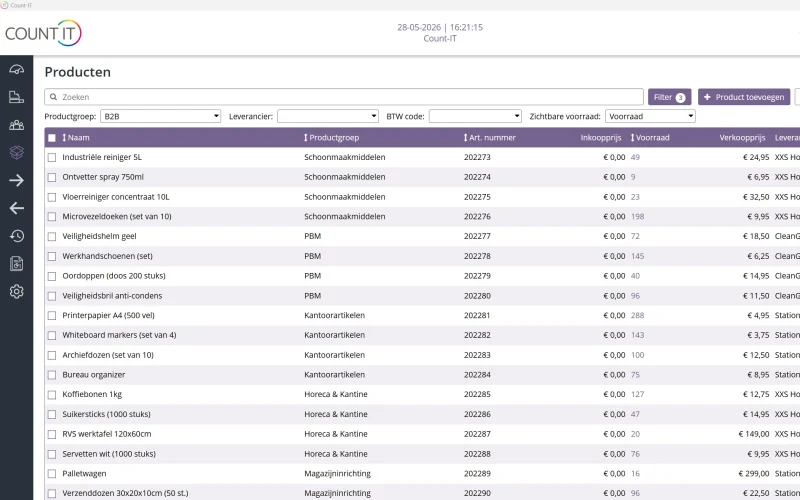This screenshot has width=800, height=500.
Task: Click the date and time 28-05-2026 text
Action: click(440, 28)
